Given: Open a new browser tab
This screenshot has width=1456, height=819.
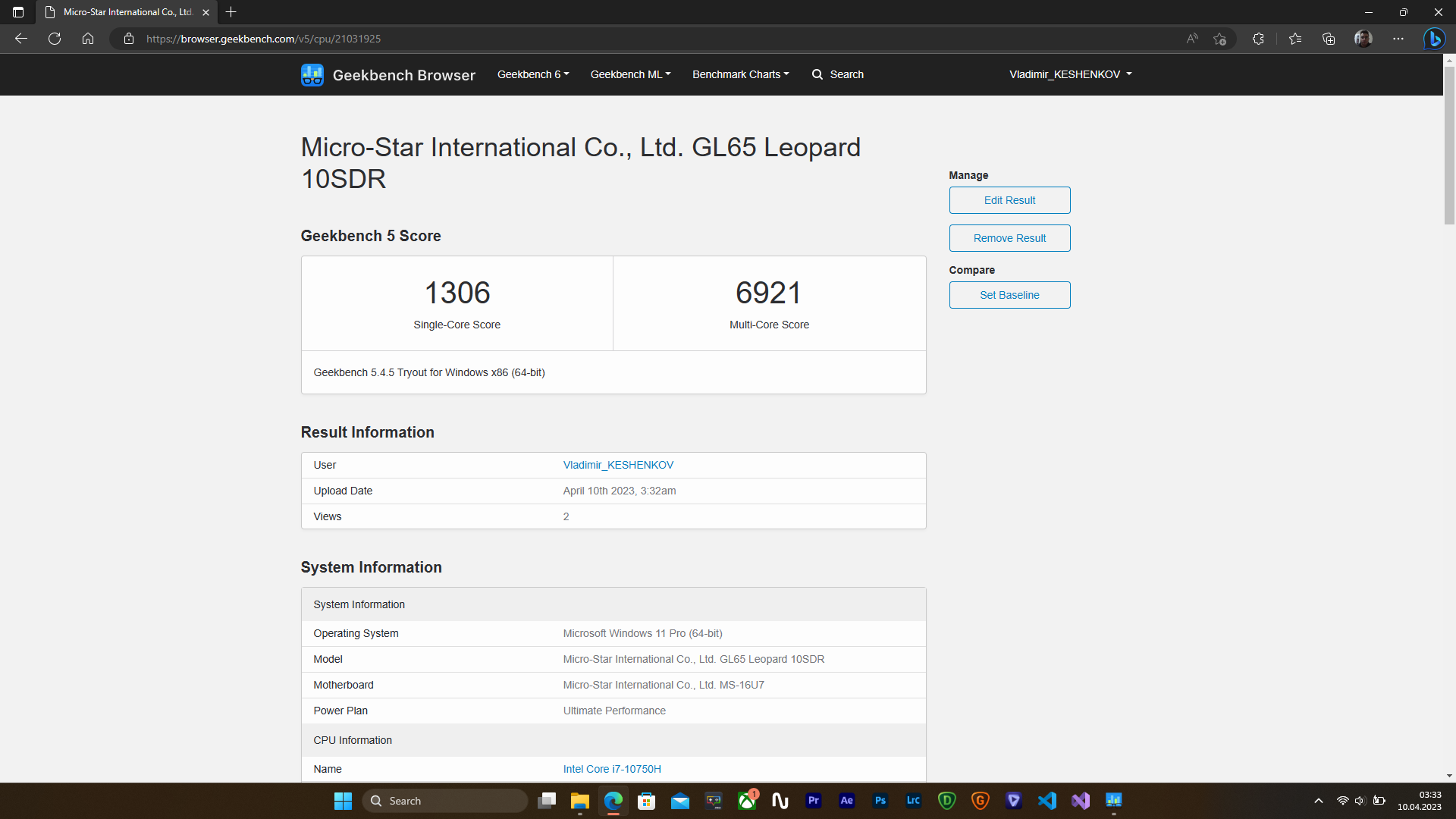Looking at the screenshot, I should click(231, 12).
